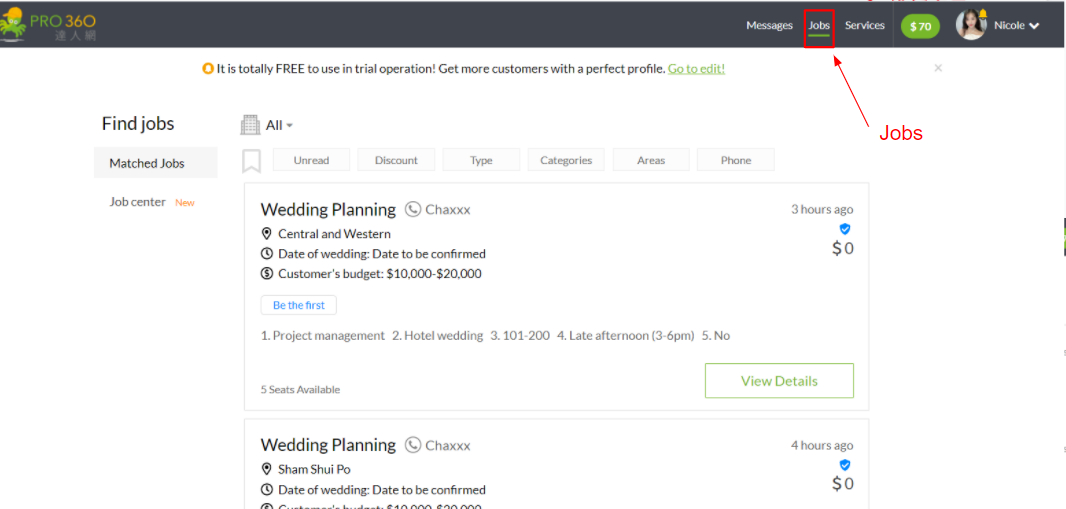
Task: Open the Type filter dropdown
Action: click(481, 160)
